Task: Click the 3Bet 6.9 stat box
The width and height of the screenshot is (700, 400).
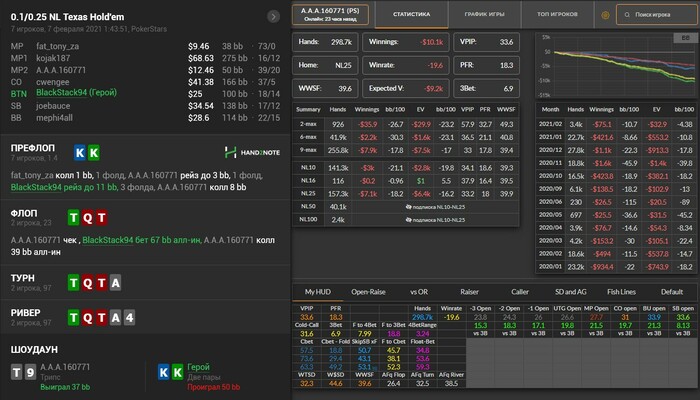Action: (487, 88)
